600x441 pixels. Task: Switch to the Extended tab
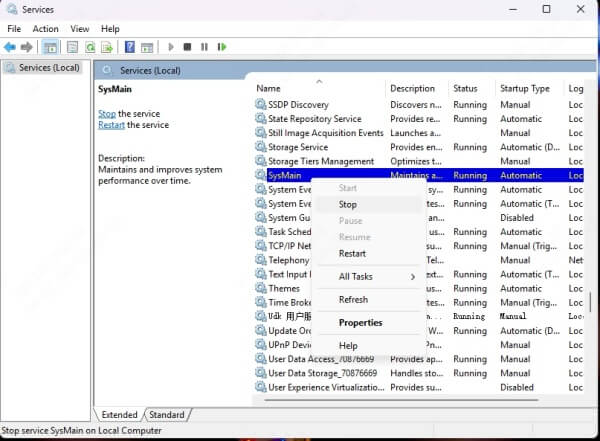119,415
